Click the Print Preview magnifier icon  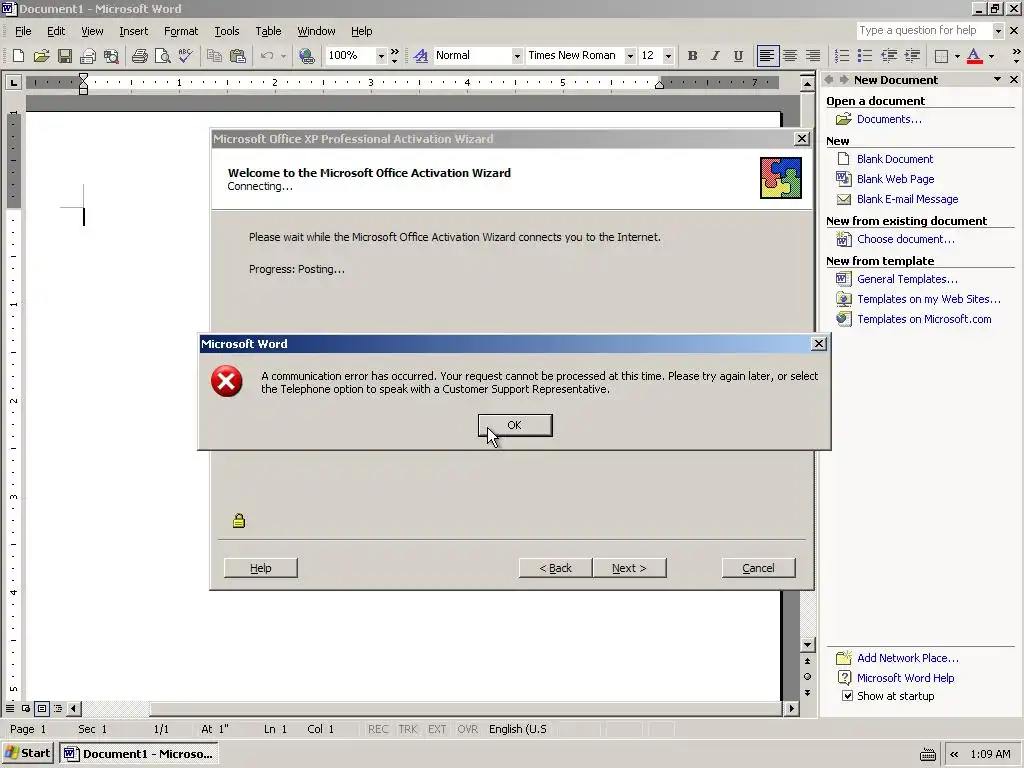coord(163,56)
